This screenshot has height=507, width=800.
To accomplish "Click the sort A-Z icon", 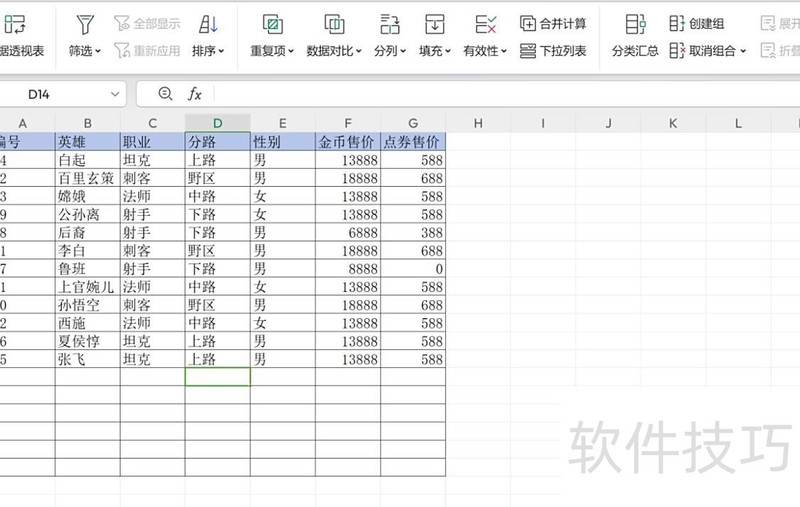I will pyautogui.click(x=208, y=24).
